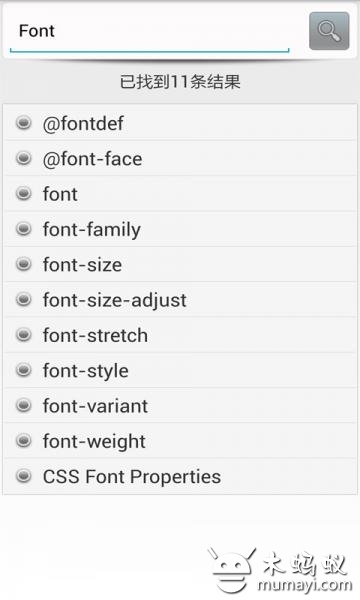The width and height of the screenshot is (360, 600).
Task: Click the bullet icon beside @fontdef
Action: click(24, 123)
